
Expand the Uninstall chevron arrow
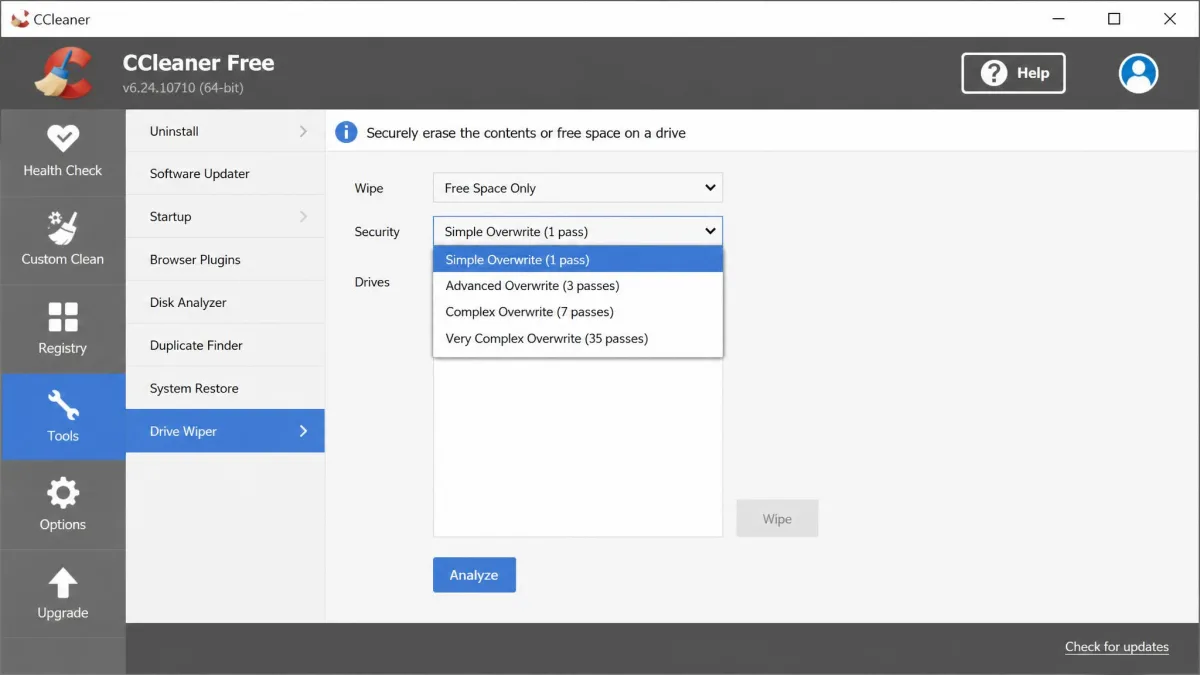(304, 131)
